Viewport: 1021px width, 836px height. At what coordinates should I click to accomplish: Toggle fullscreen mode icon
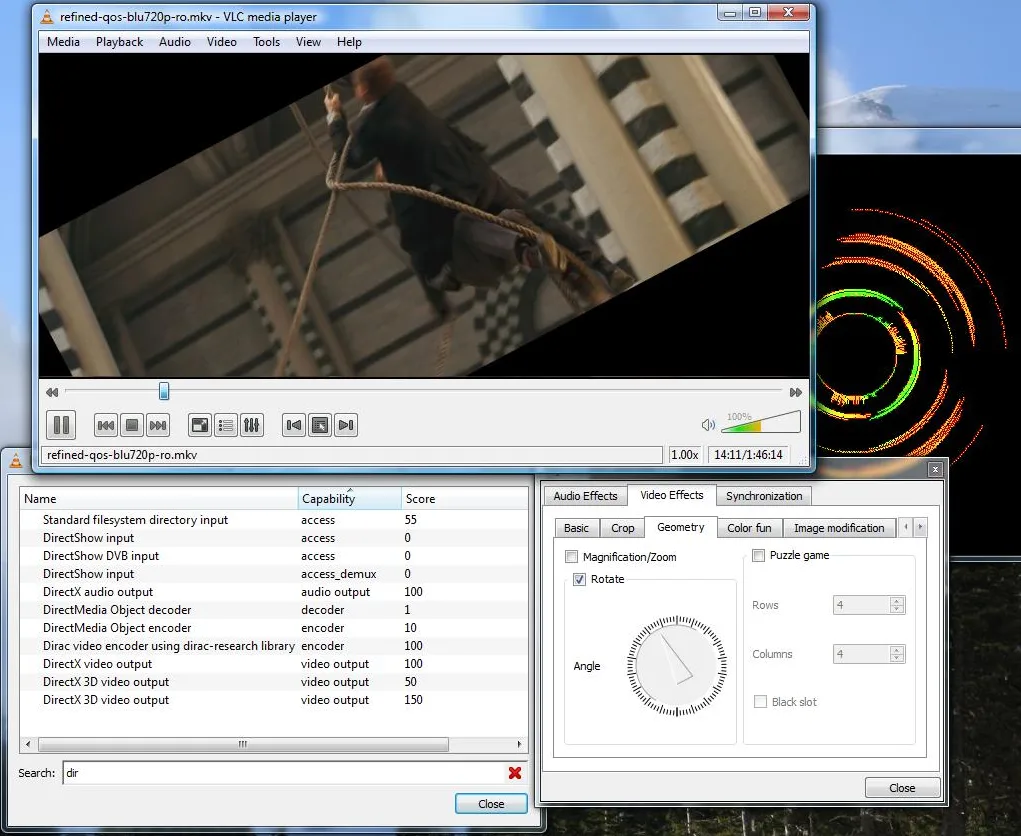coord(199,425)
